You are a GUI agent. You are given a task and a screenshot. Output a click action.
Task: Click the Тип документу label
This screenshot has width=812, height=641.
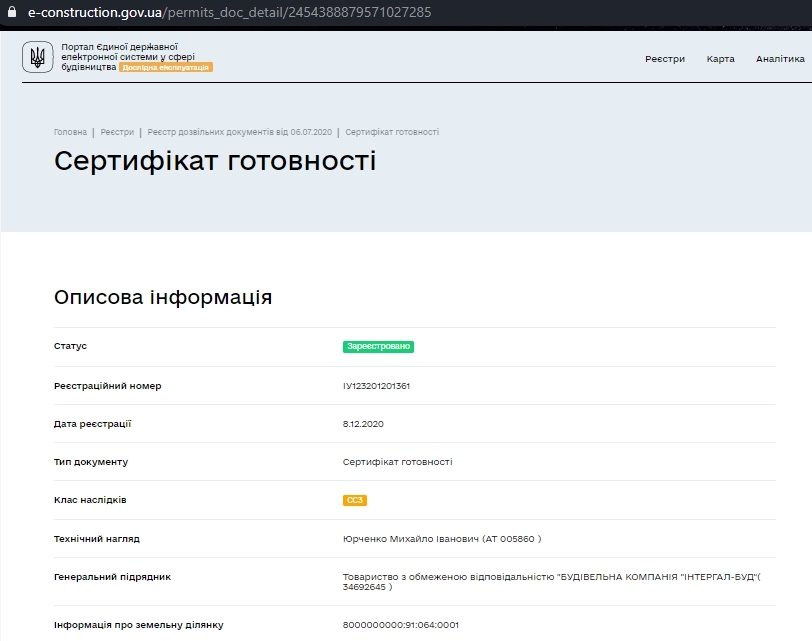tap(91, 462)
